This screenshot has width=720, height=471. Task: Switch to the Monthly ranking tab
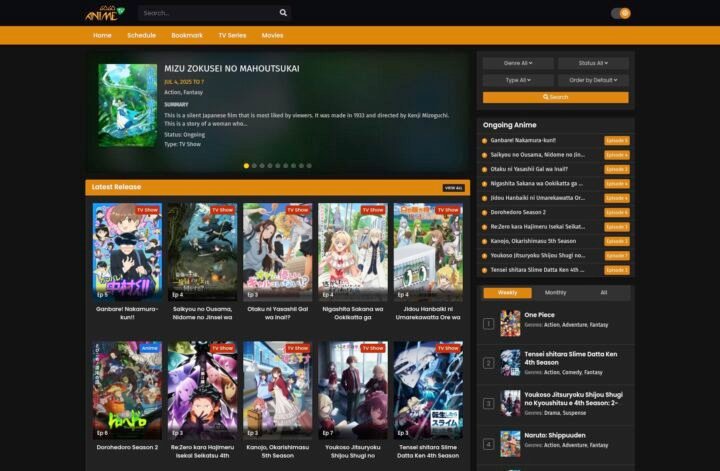coord(555,293)
